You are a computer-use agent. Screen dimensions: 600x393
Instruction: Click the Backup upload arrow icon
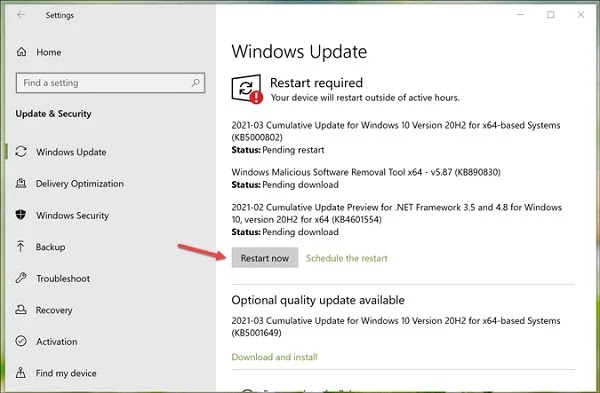point(21,246)
